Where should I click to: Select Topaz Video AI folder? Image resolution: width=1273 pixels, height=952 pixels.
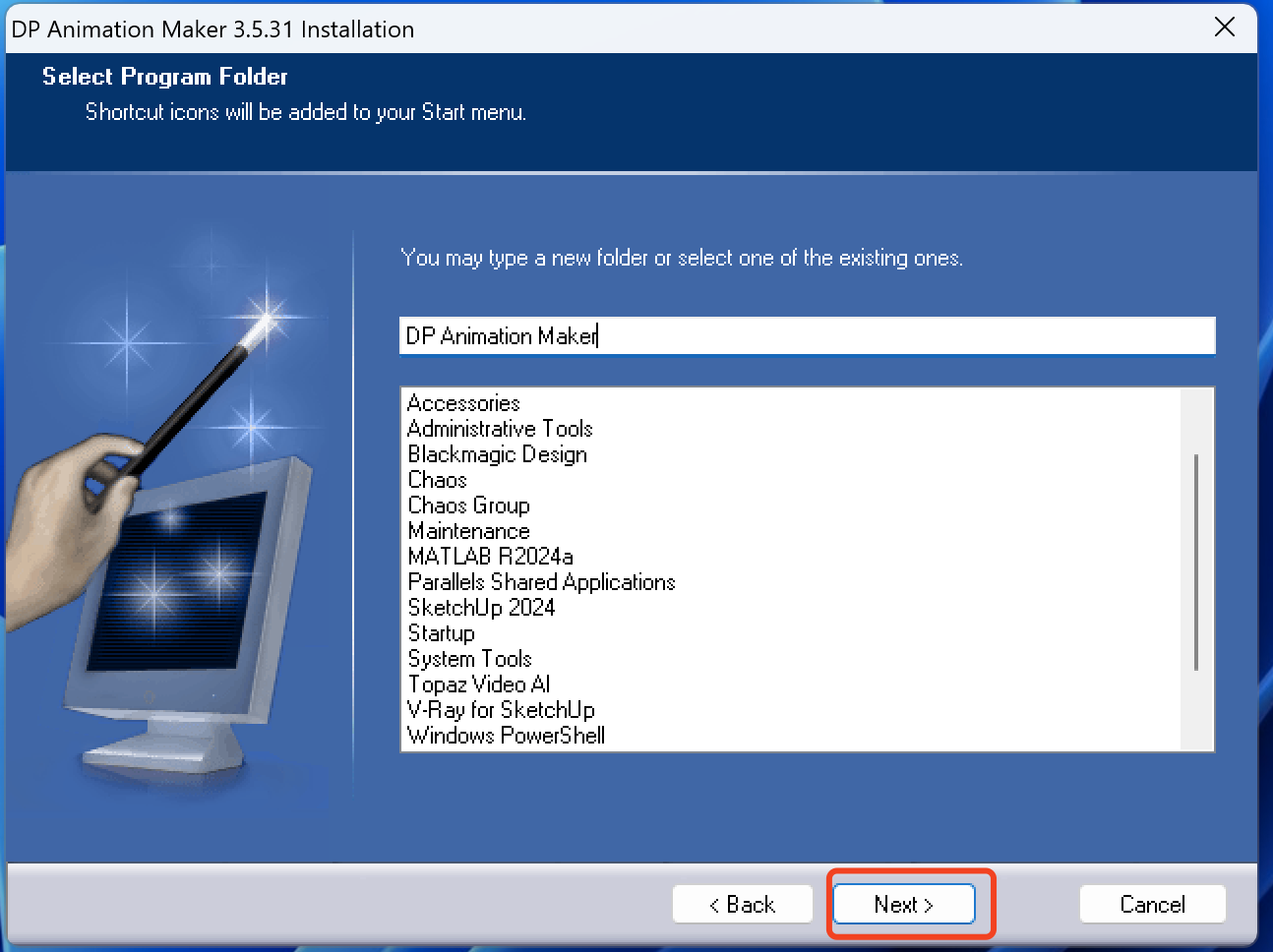[479, 684]
